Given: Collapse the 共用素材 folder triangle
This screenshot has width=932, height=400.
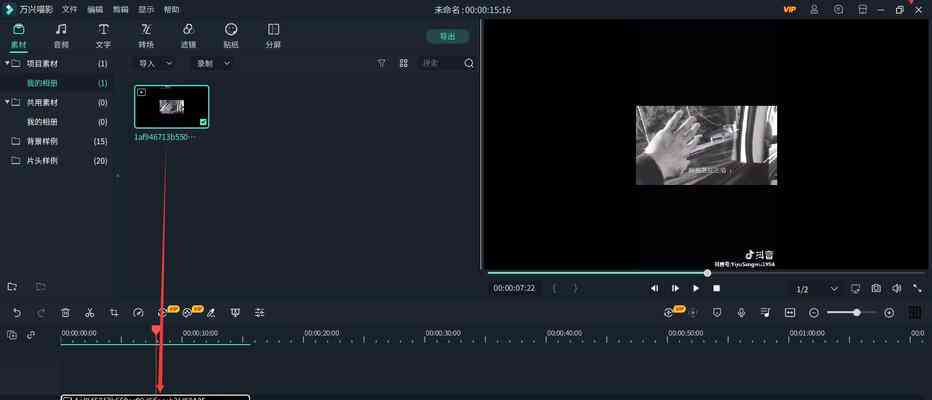Looking at the screenshot, I should 7,102.
